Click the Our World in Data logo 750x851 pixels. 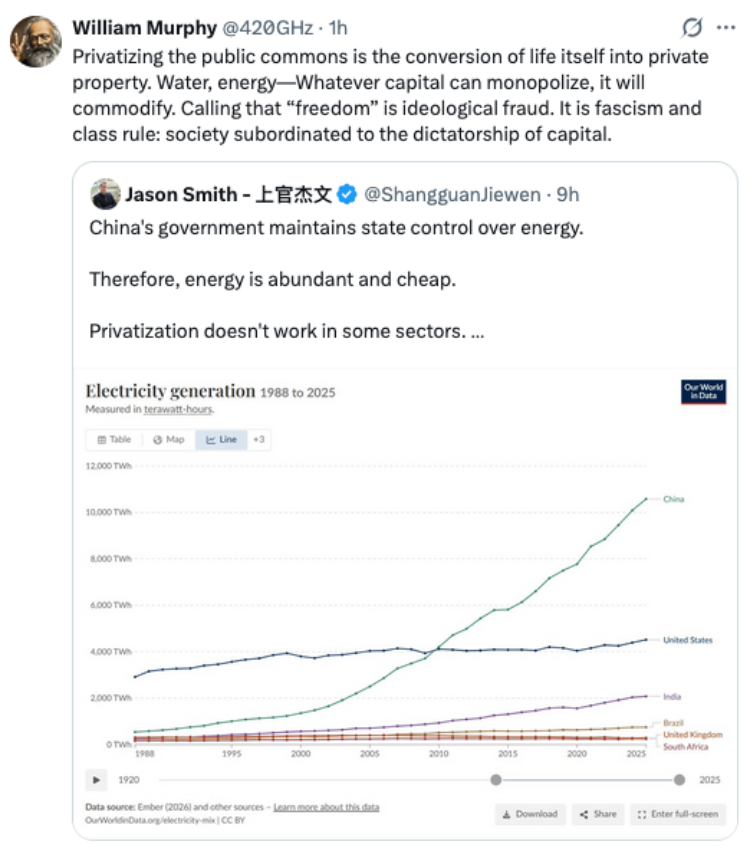pos(703,392)
